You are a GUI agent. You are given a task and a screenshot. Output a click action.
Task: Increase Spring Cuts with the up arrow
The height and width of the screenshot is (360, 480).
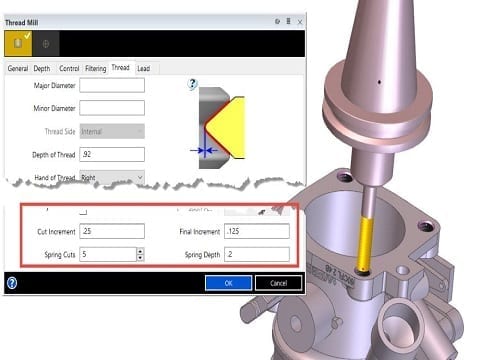click(140, 251)
